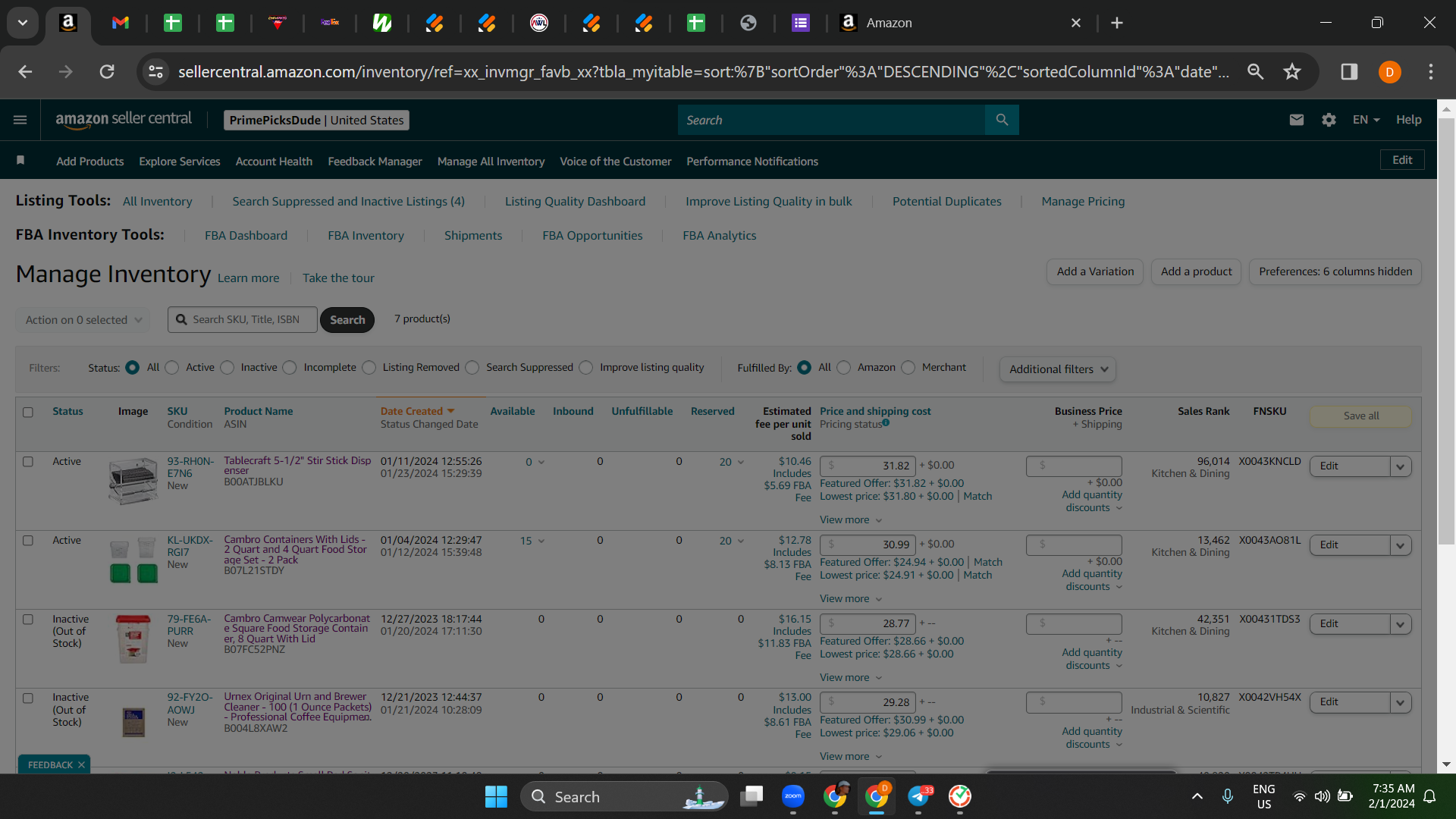Filter Fulfilled By Merchant radio button
Viewport: 1456px width, 819px height.
(908, 368)
